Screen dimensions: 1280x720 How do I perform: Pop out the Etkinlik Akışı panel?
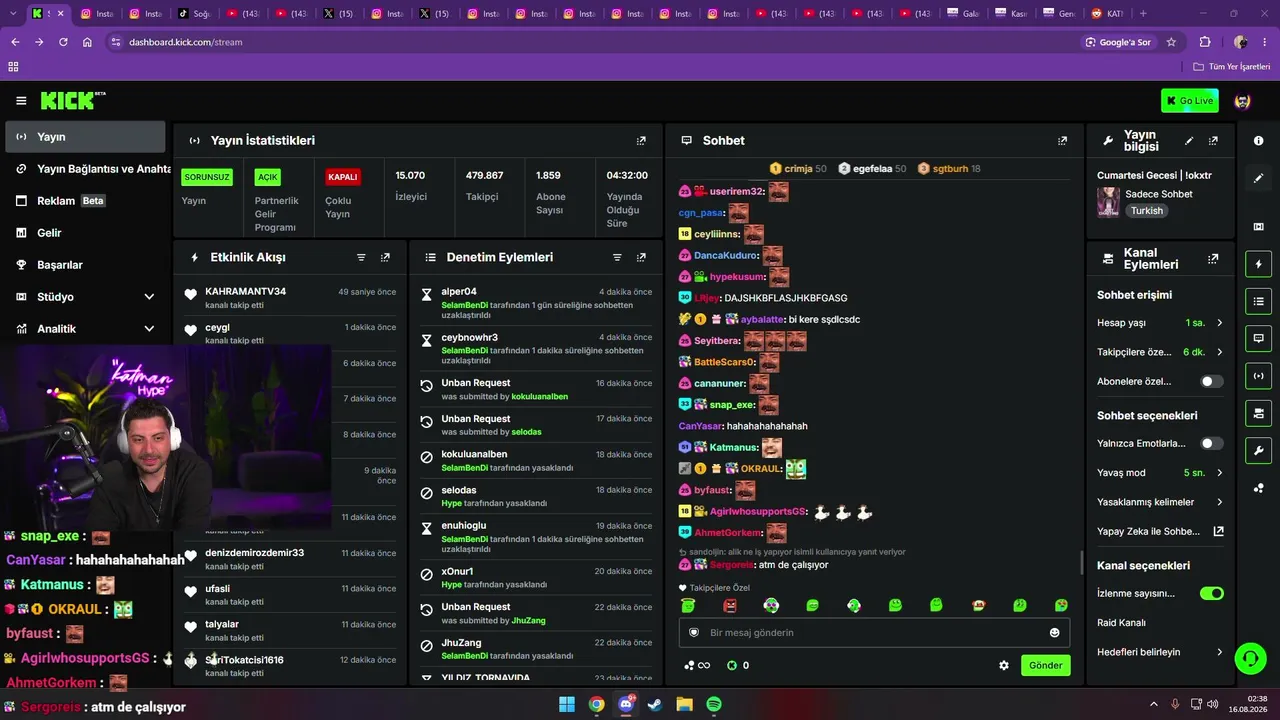[x=385, y=257]
